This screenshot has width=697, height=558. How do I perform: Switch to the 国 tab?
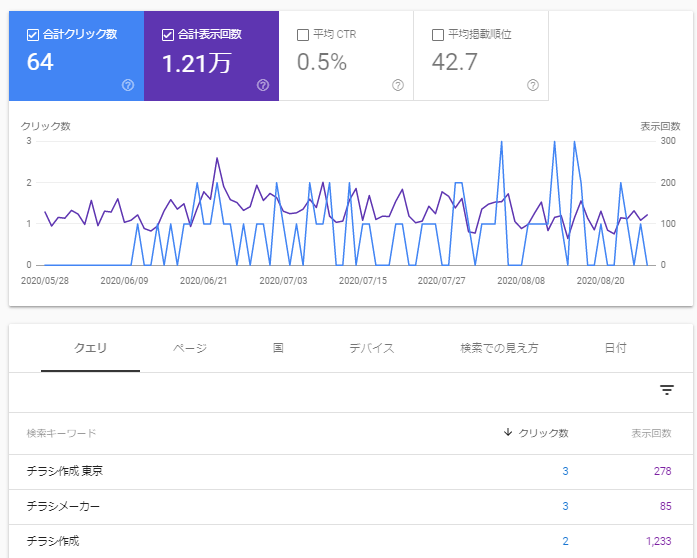278,348
